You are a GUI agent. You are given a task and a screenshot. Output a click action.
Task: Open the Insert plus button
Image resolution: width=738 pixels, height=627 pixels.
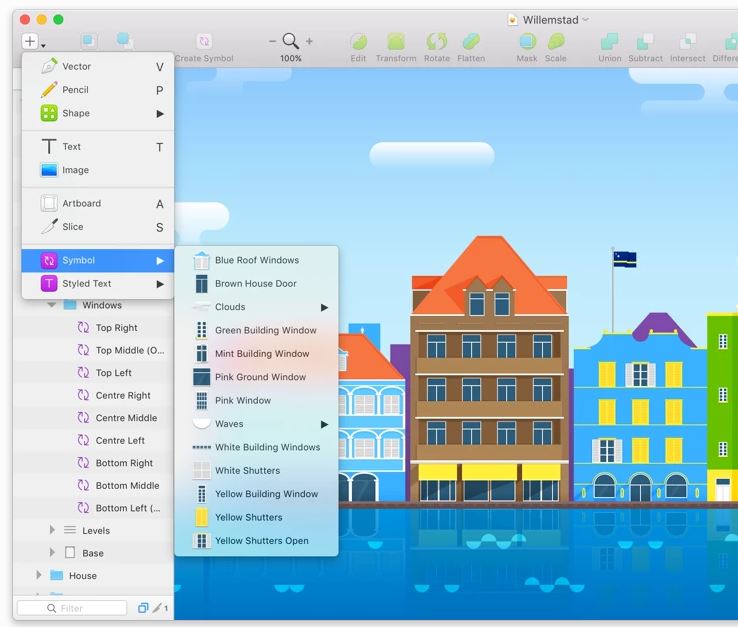pyautogui.click(x=31, y=41)
